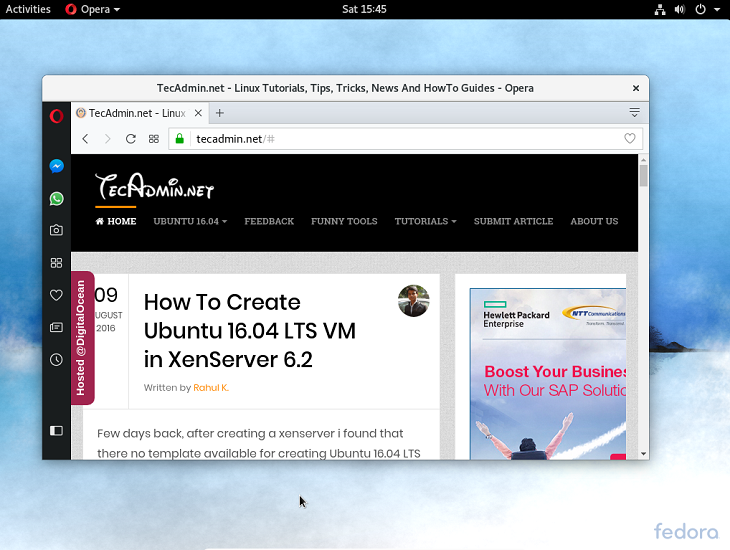Open the FEEDBACK nav item
The height and width of the screenshot is (550, 730).
coord(269,221)
